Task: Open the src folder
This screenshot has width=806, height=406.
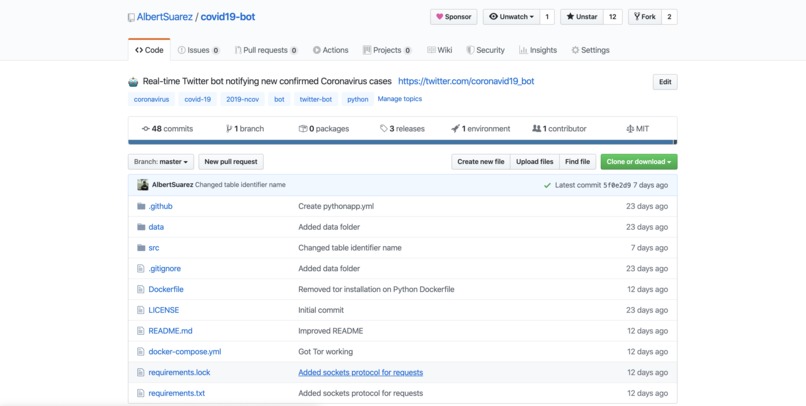Action: point(154,248)
